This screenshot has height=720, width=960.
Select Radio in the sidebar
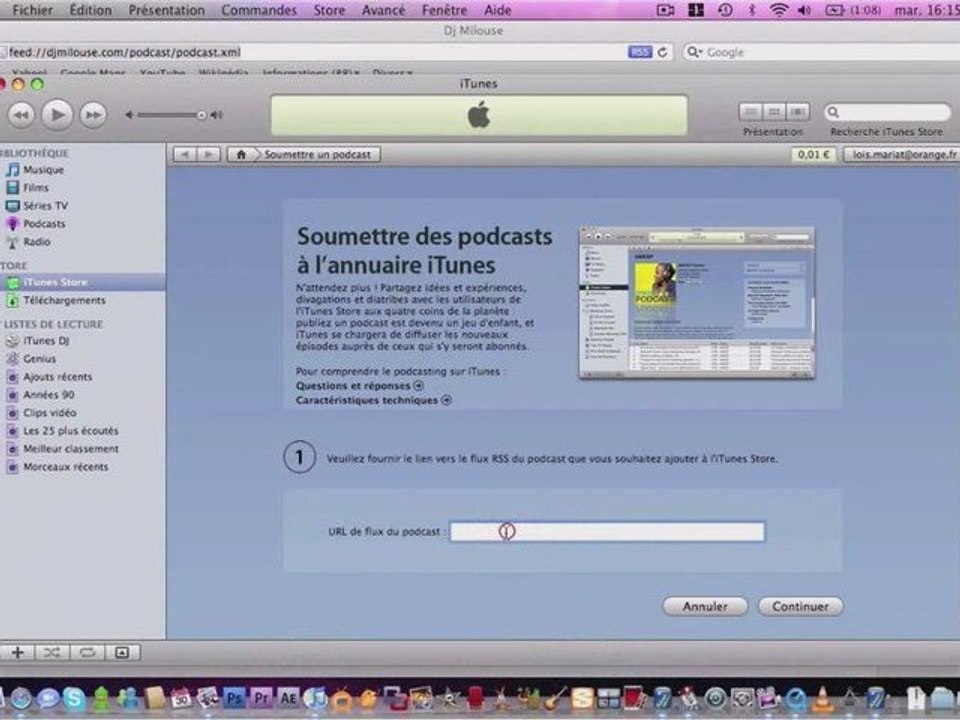click(37, 242)
